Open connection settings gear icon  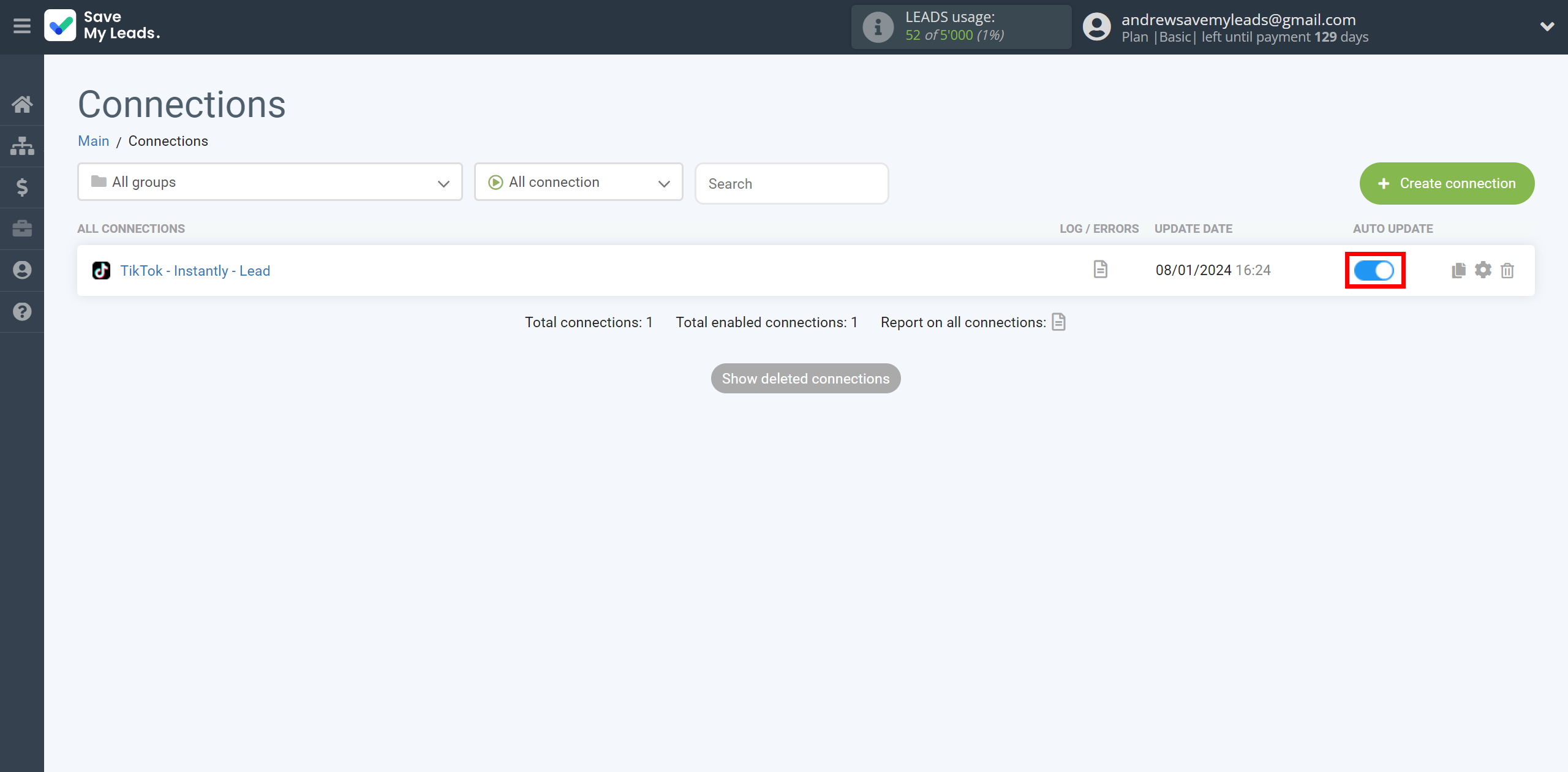1484,270
